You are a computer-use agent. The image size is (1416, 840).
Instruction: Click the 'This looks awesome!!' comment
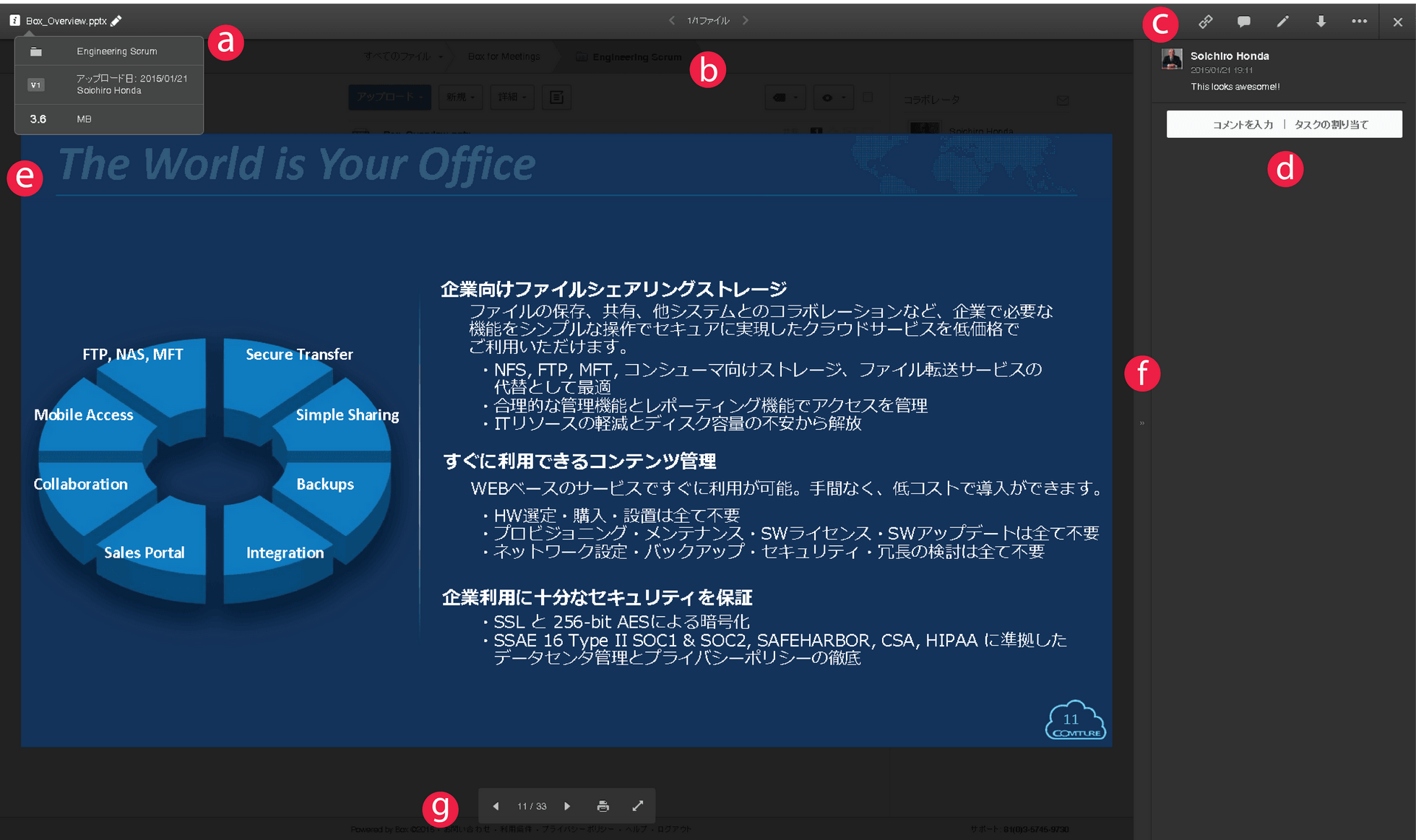pyautogui.click(x=1235, y=87)
